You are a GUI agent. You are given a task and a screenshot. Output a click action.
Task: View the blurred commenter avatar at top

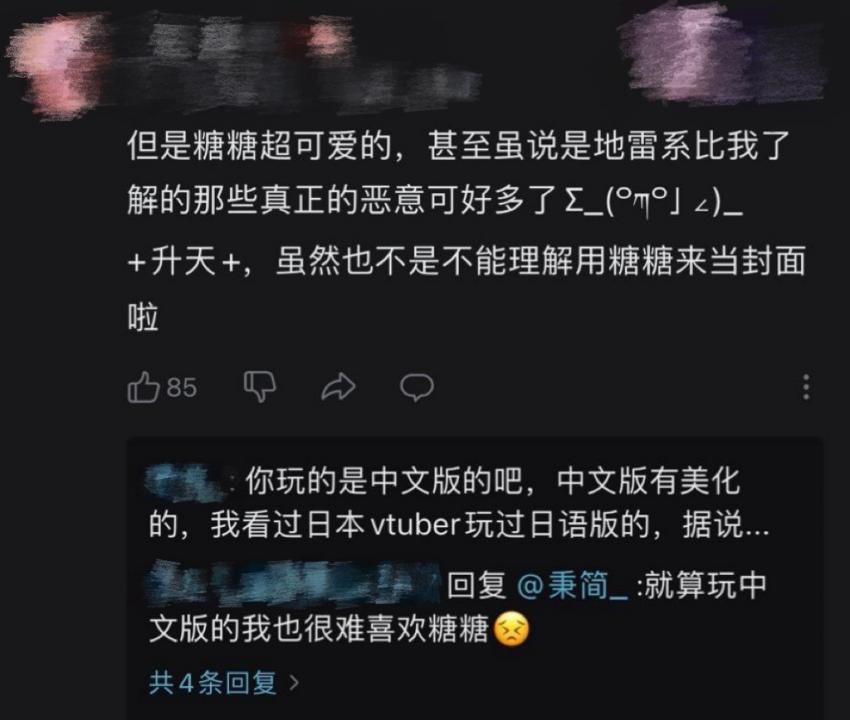pos(57,65)
